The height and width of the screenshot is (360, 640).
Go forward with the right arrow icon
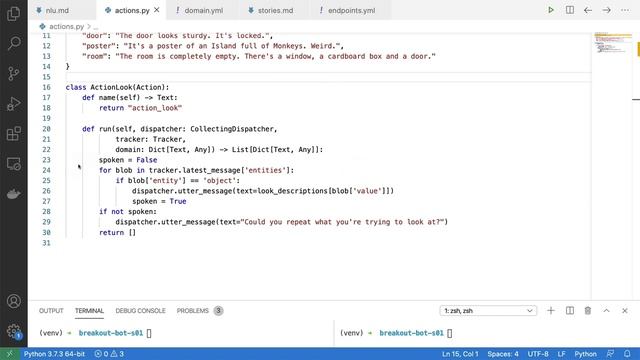(x=607, y=10)
